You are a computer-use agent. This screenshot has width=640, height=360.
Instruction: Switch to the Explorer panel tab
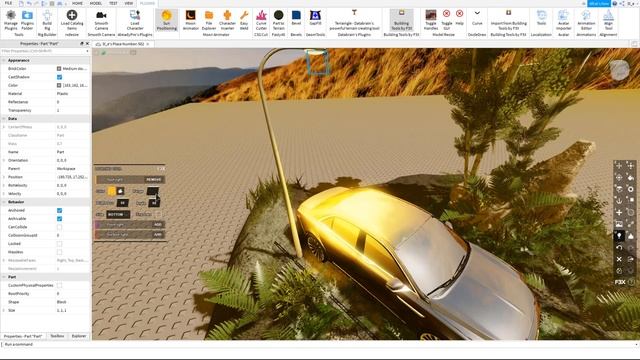pyautogui.click(x=79, y=336)
